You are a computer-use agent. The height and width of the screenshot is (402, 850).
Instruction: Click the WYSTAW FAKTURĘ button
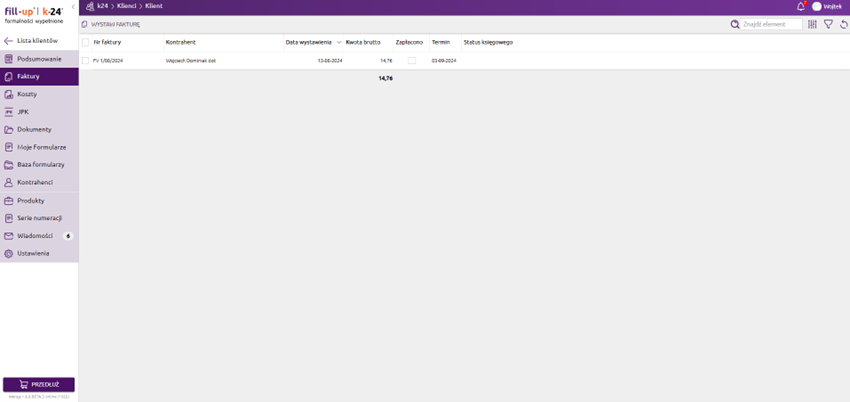[111, 24]
